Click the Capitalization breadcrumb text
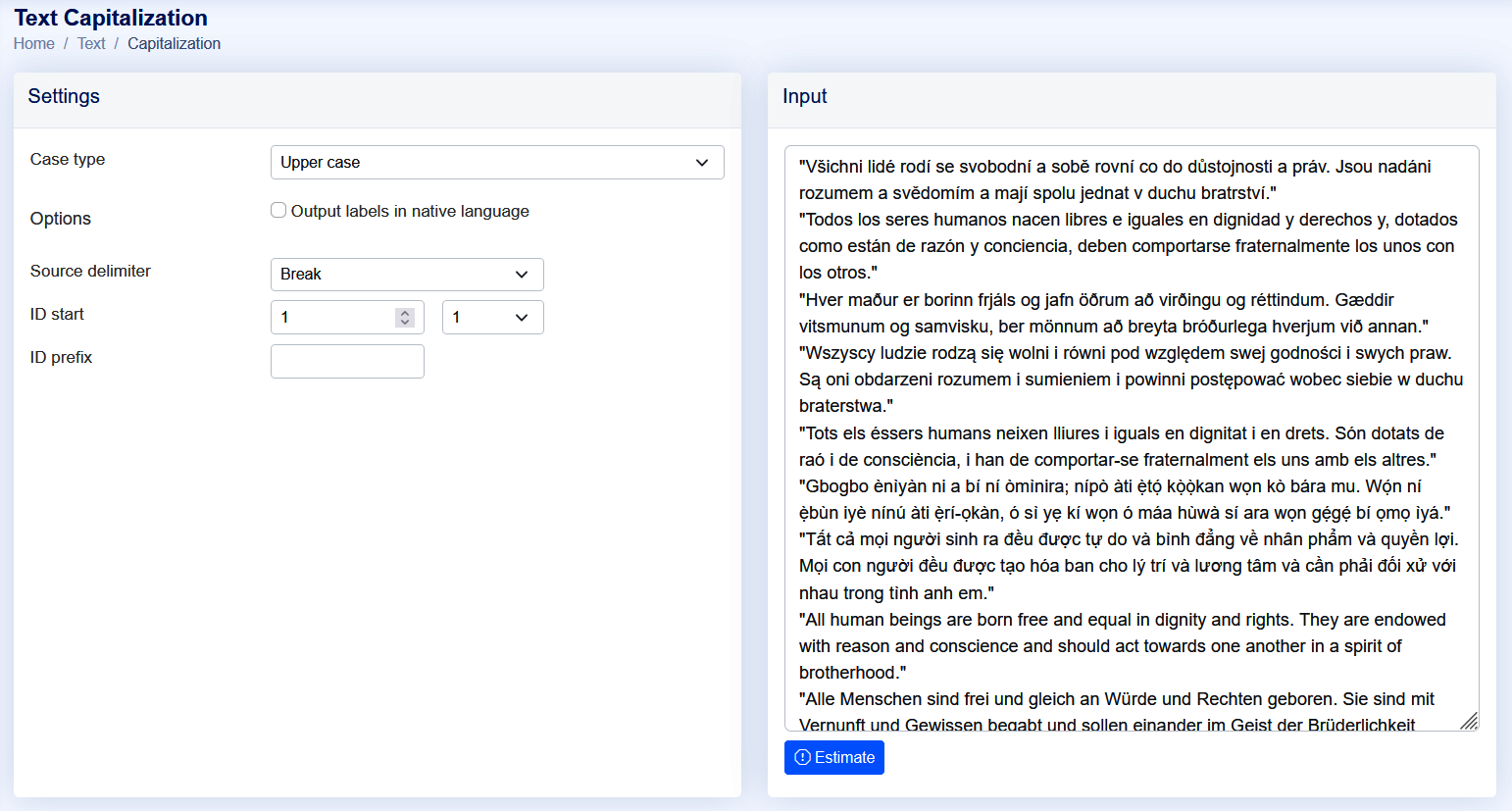 click(x=175, y=43)
